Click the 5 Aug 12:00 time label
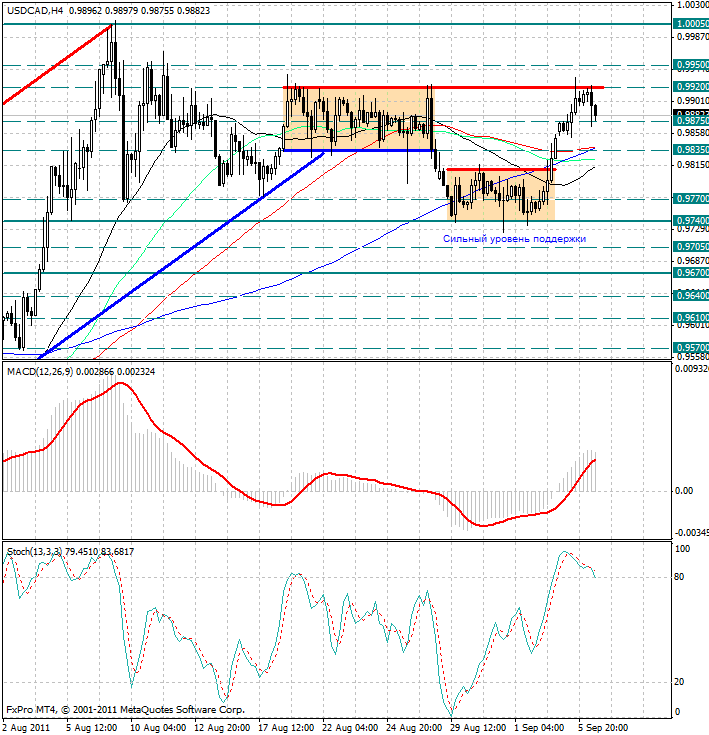Viewport: 709px width, 735px height. pos(92,728)
